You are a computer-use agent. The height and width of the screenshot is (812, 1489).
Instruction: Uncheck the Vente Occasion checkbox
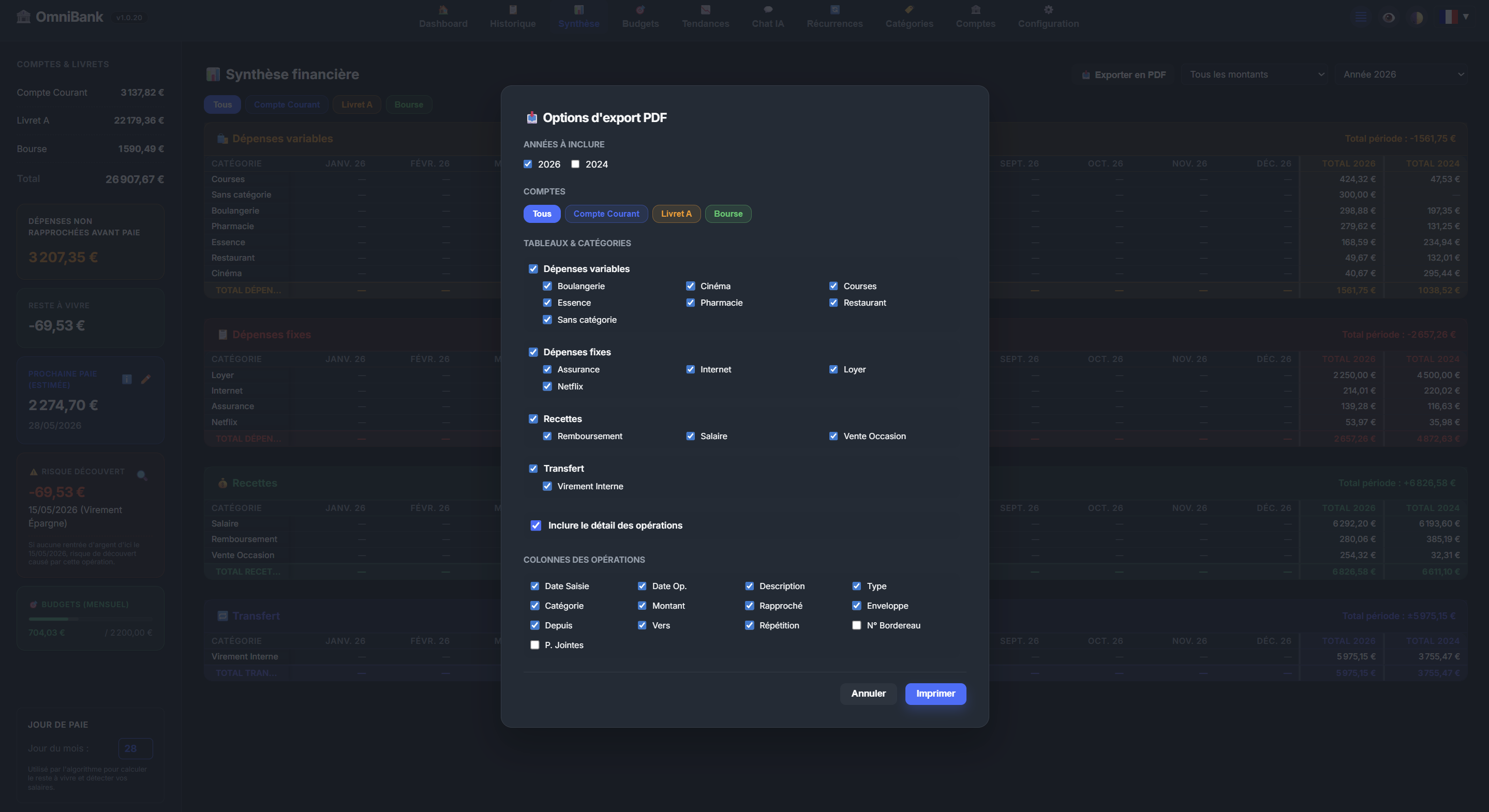833,437
